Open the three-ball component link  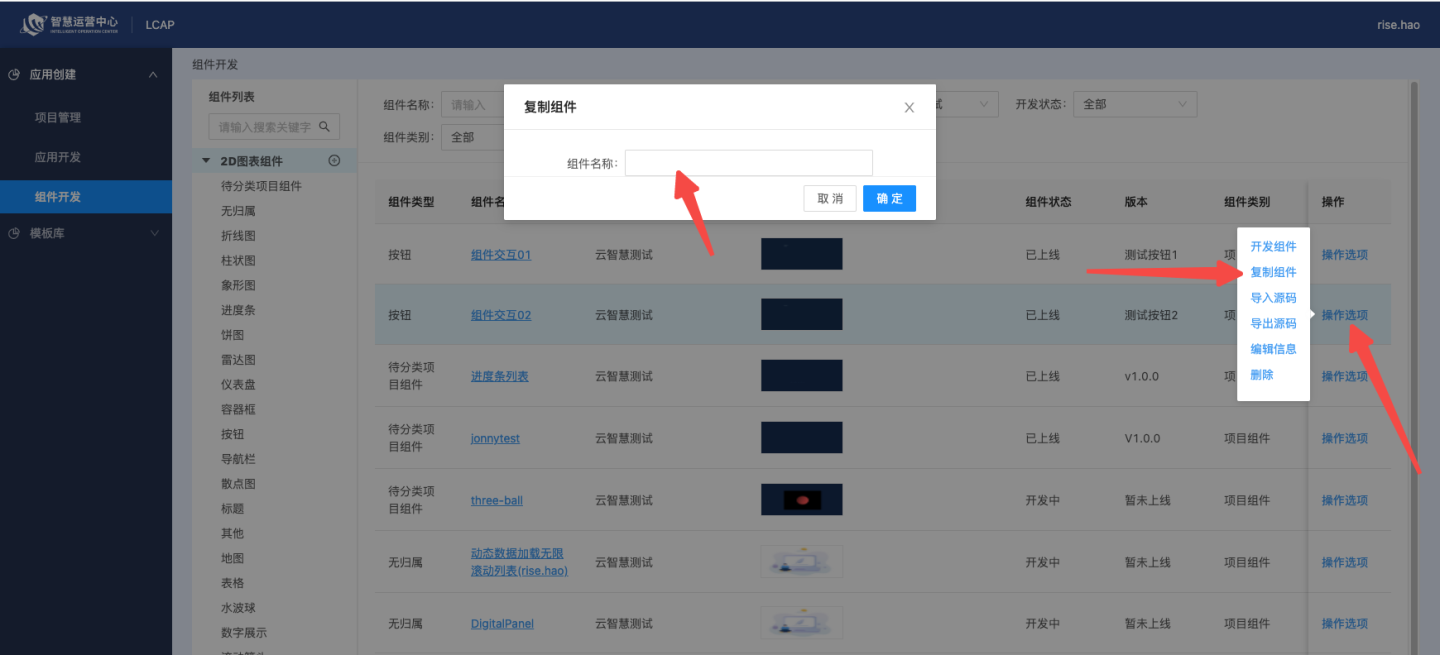497,500
